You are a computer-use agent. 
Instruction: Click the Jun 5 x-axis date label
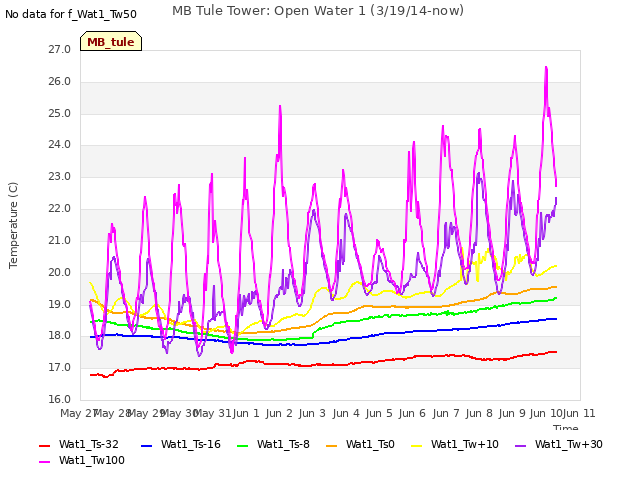(x=379, y=413)
